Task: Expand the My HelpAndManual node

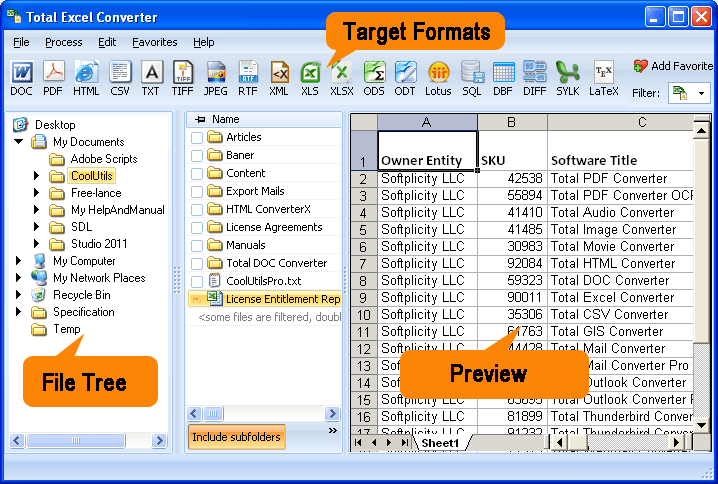Action: [36, 210]
